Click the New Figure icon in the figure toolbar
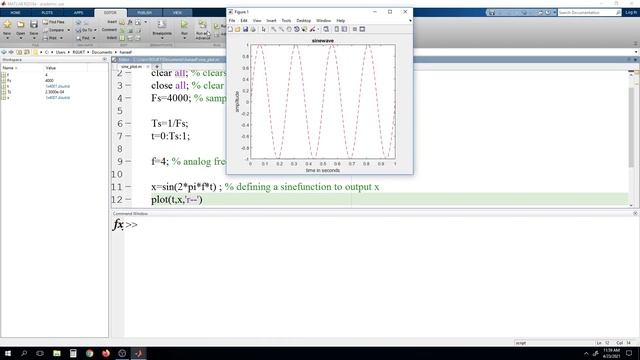Screen dimensions: 640x360 pyautogui.click(x=230, y=29)
